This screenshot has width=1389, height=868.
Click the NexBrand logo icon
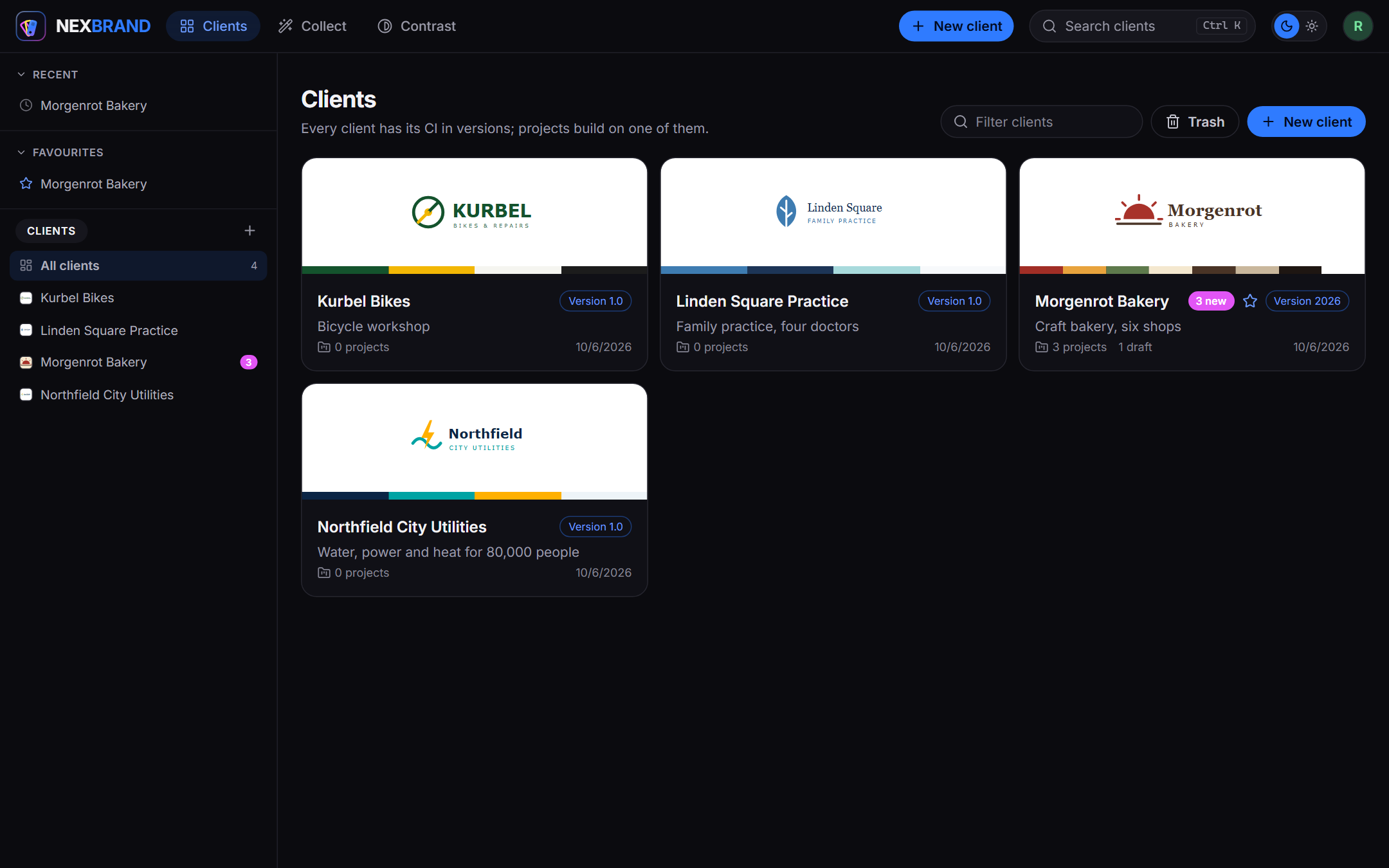coord(30,26)
